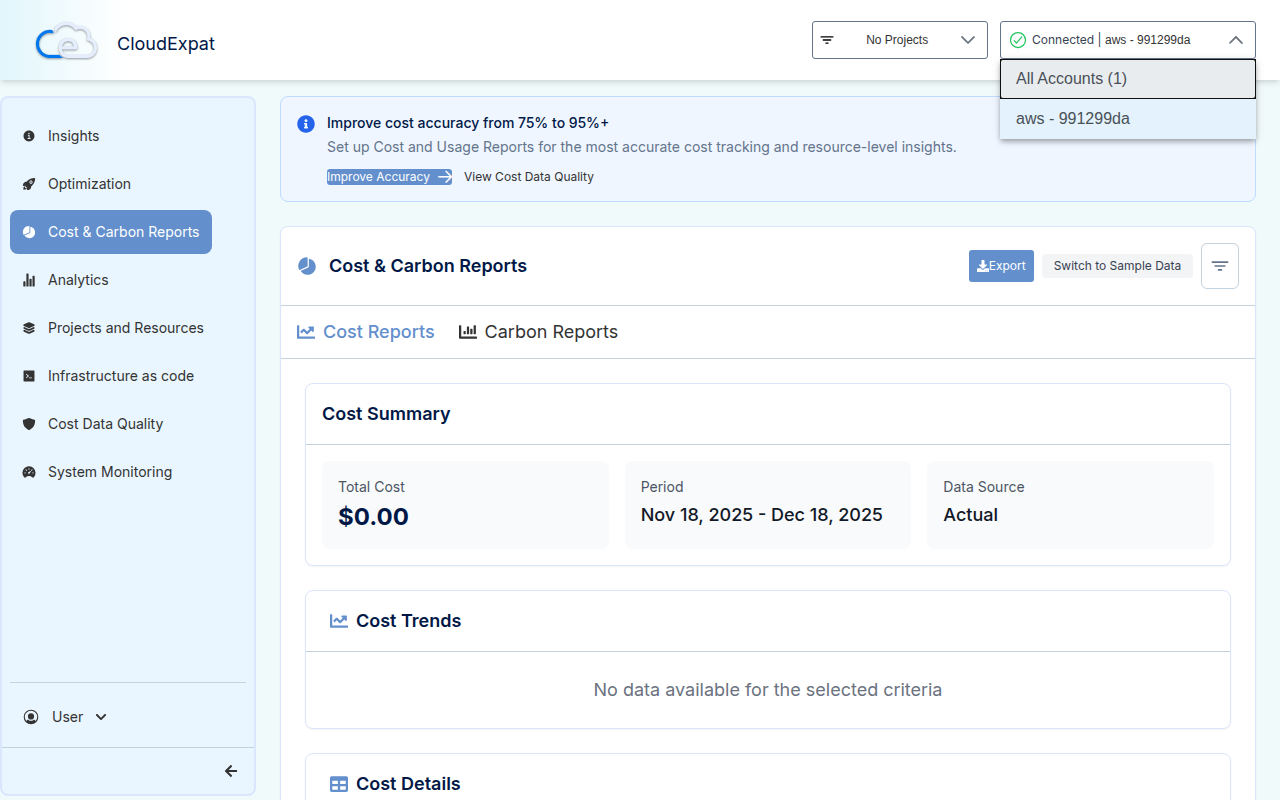
Task: Open View Cost Data Quality link
Action: [528, 176]
